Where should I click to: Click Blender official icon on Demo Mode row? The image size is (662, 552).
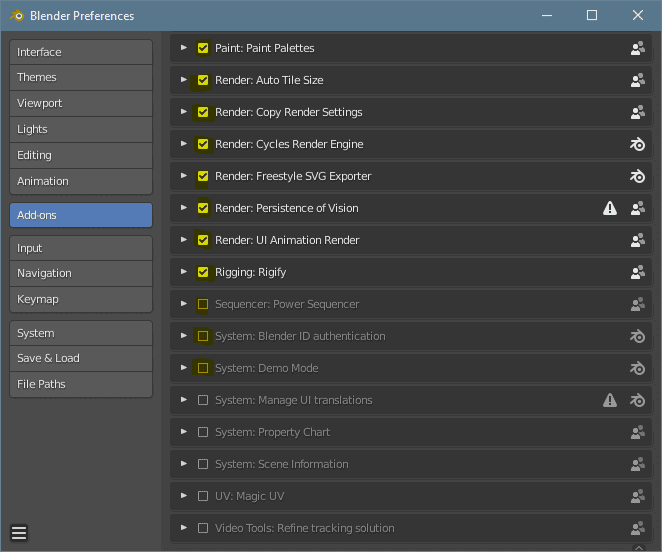click(x=638, y=368)
